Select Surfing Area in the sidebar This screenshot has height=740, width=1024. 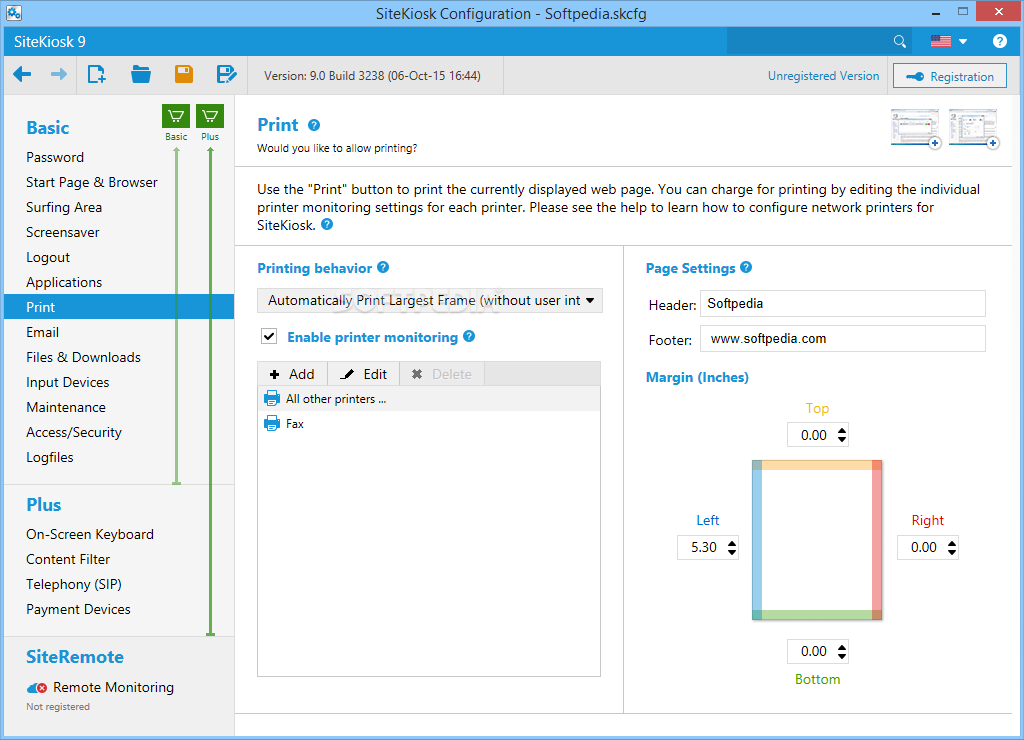[x=64, y=207]
